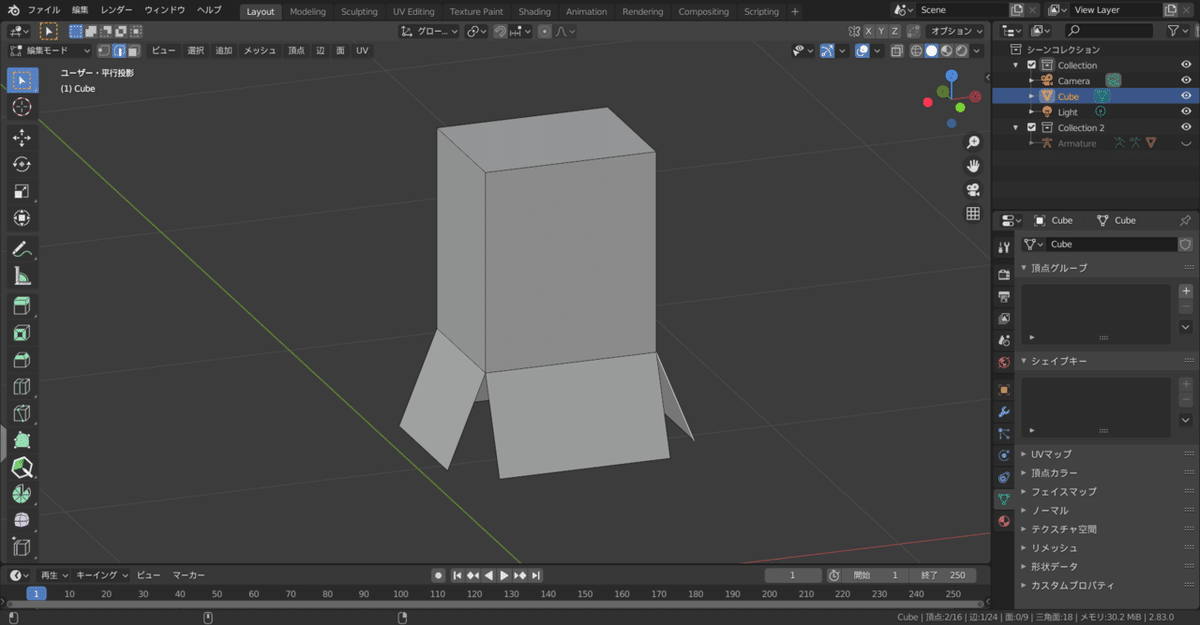The image size is (1200, 625).
Task: Add a vertex group with plus button
Action: [1186, 291]
